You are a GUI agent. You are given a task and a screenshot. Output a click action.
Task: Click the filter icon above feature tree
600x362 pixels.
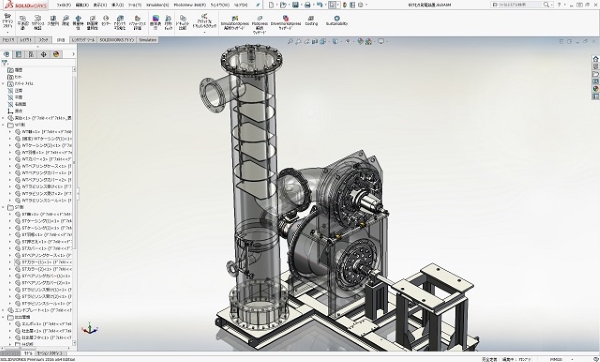tap(5, 63)
